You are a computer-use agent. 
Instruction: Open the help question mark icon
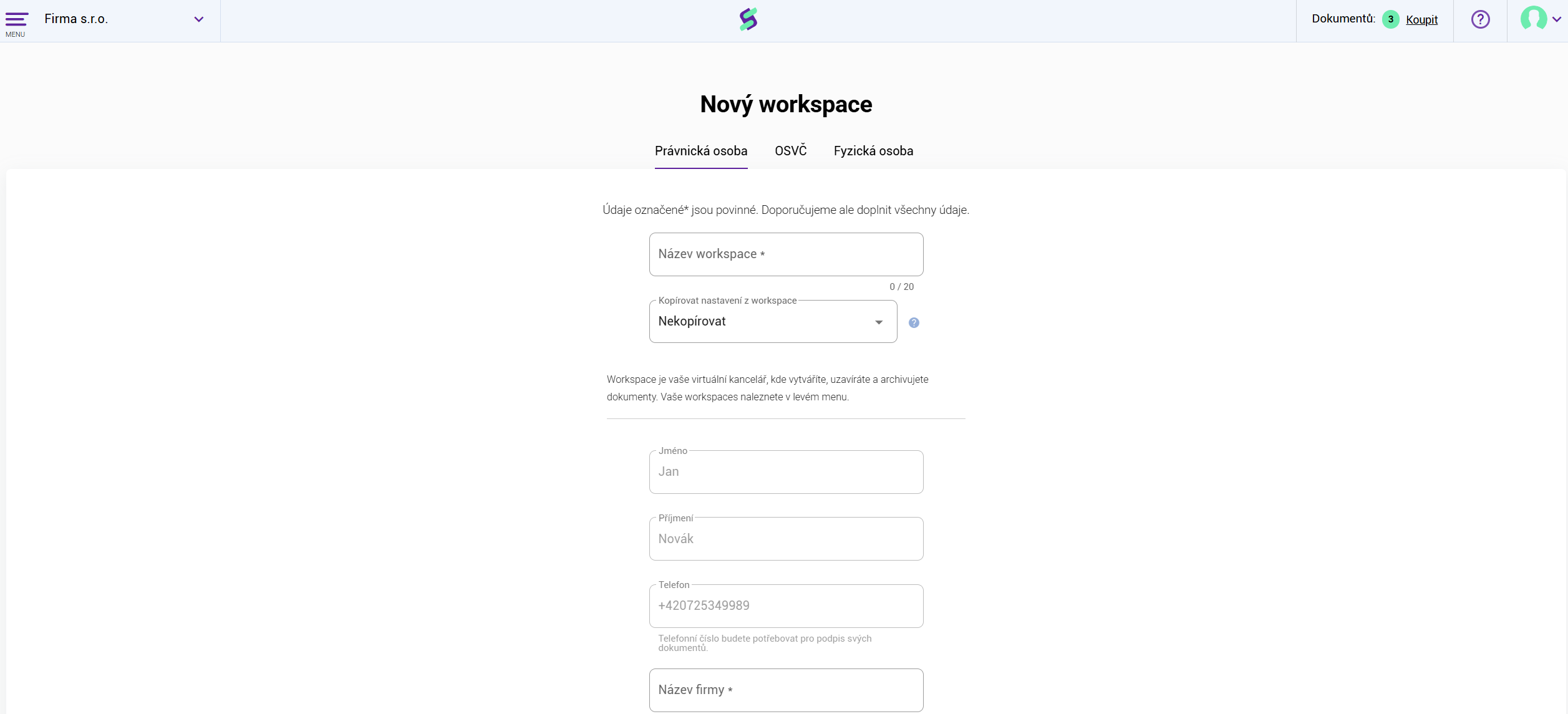1480,19
